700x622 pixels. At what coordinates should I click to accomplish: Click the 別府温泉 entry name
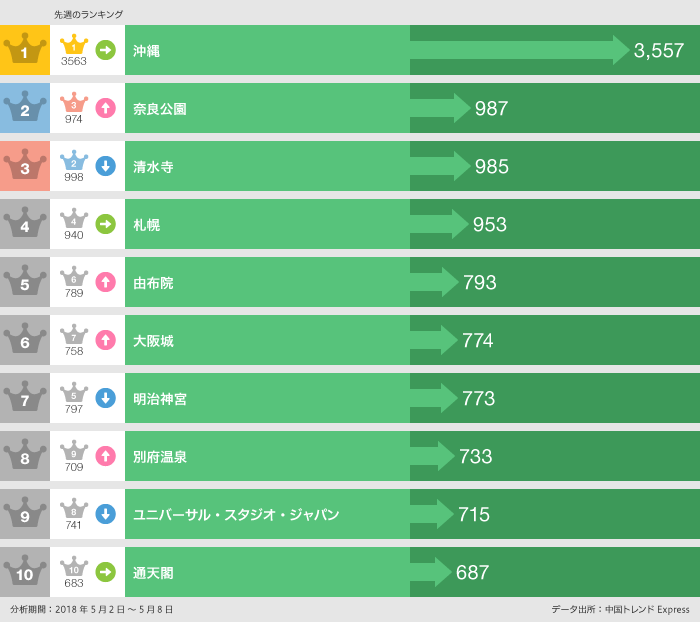[160, 457]
